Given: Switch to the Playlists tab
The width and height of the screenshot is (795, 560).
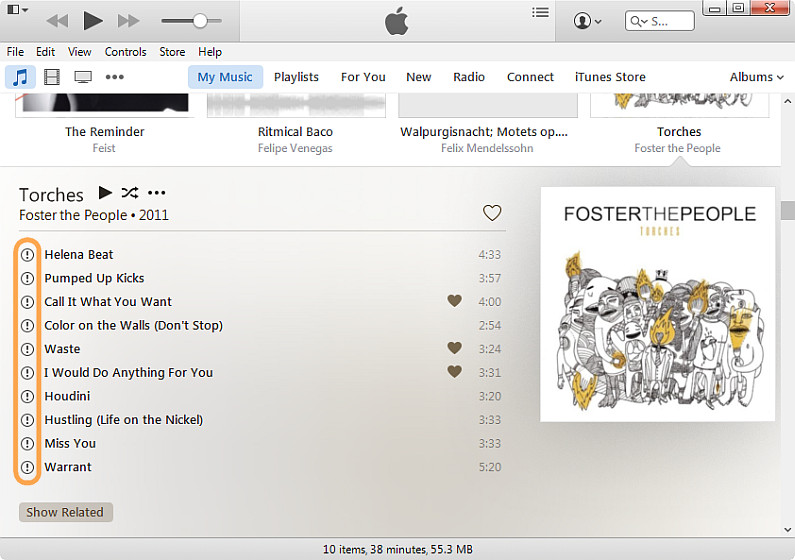Looking at the screenshot, I should [x=296, y=77].
